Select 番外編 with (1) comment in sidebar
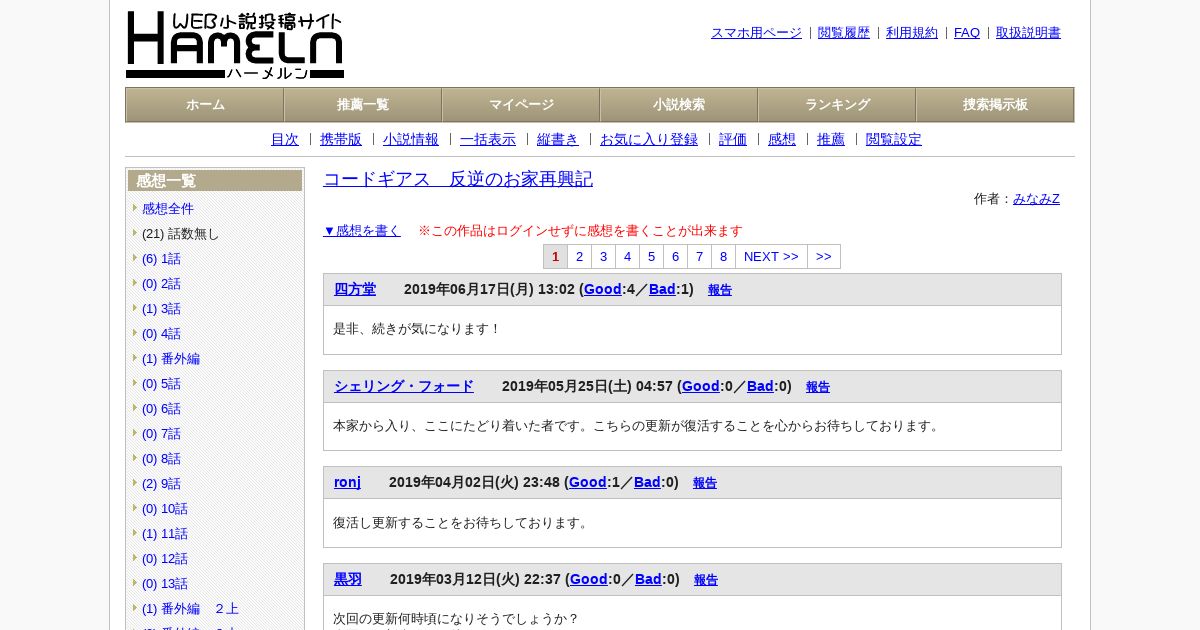 tap(171, 358)
